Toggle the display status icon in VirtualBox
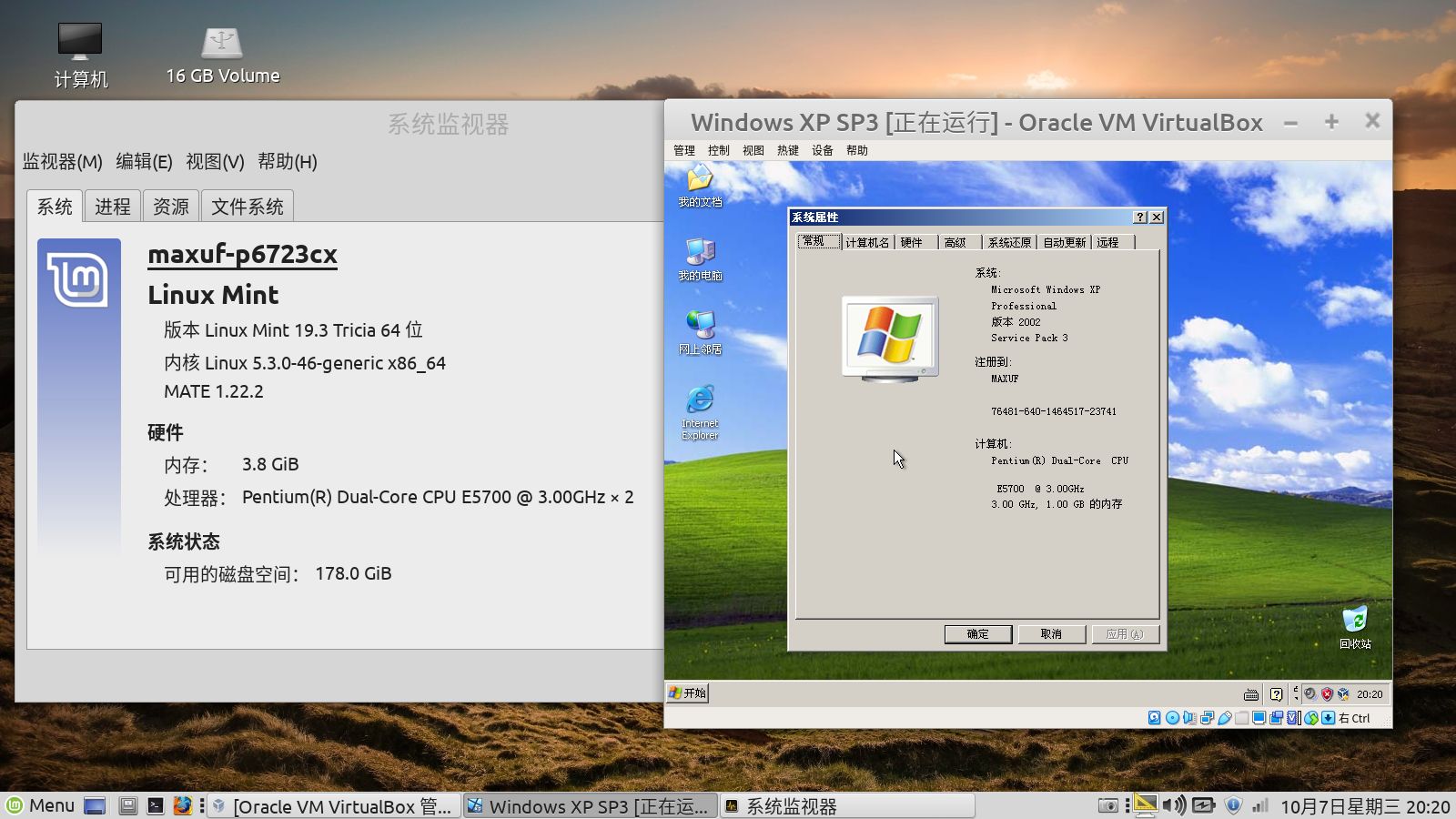1456x819 pixels. (1259, 718)
